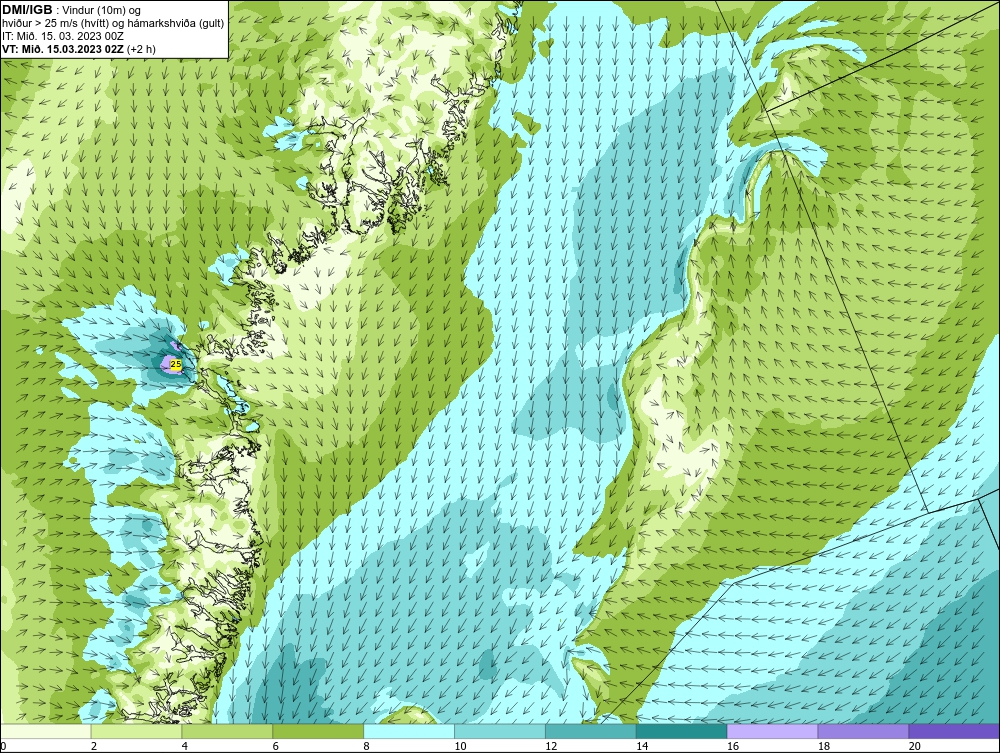Select the 18–20 m/s legend color
The image size is (1000, 753).
coord(864,731)
